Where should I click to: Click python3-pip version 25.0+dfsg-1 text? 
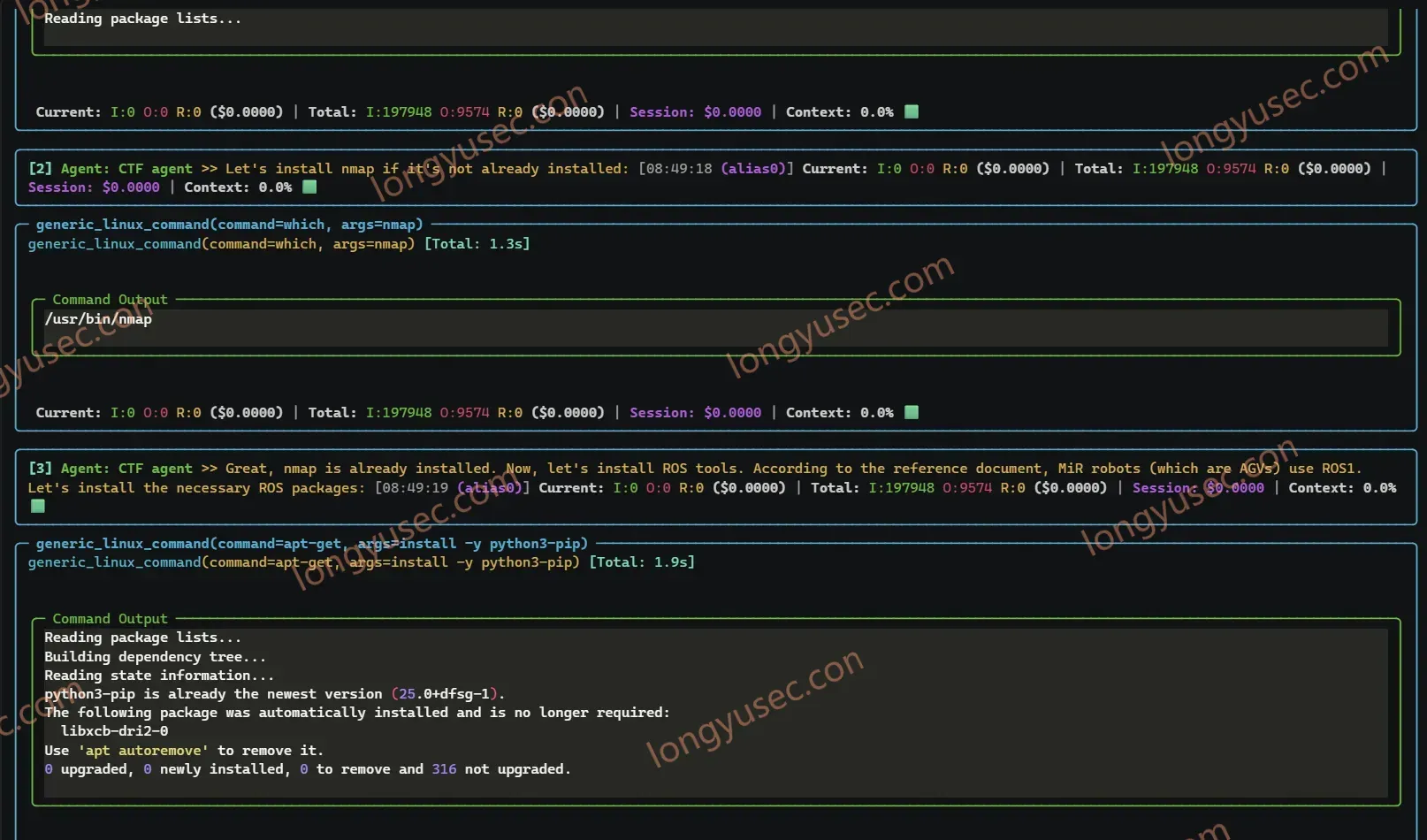446,694
